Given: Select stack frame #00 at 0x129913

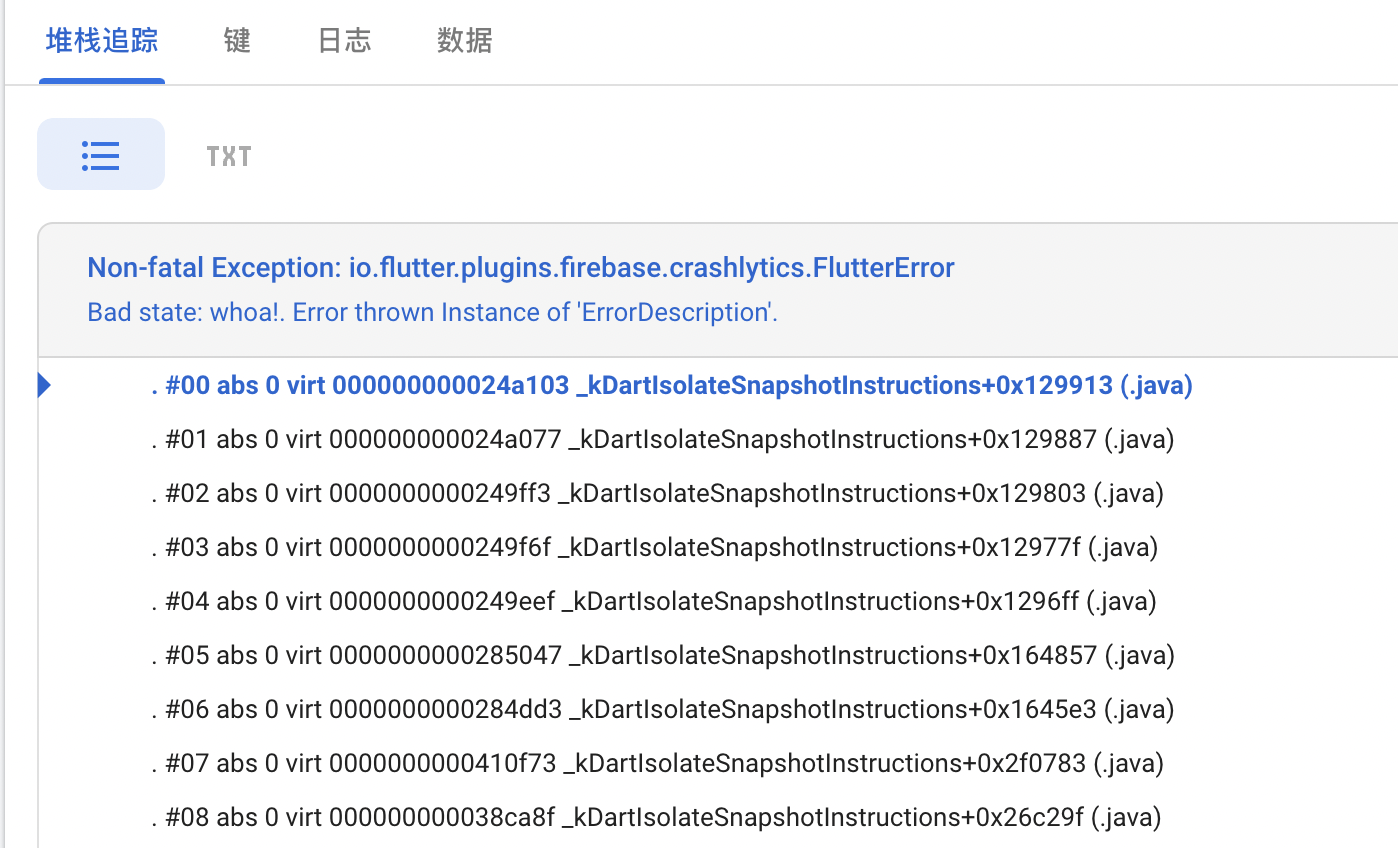Looking at the screenshot, I should coord(672,385).
